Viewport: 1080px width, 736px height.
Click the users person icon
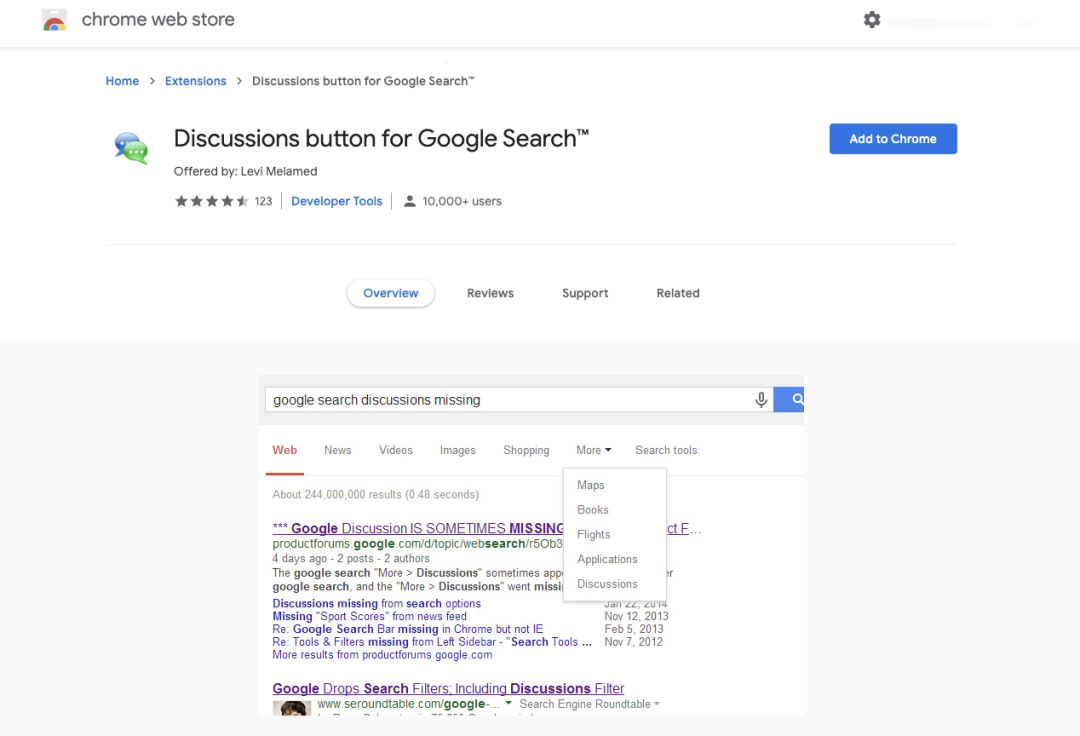410,201
